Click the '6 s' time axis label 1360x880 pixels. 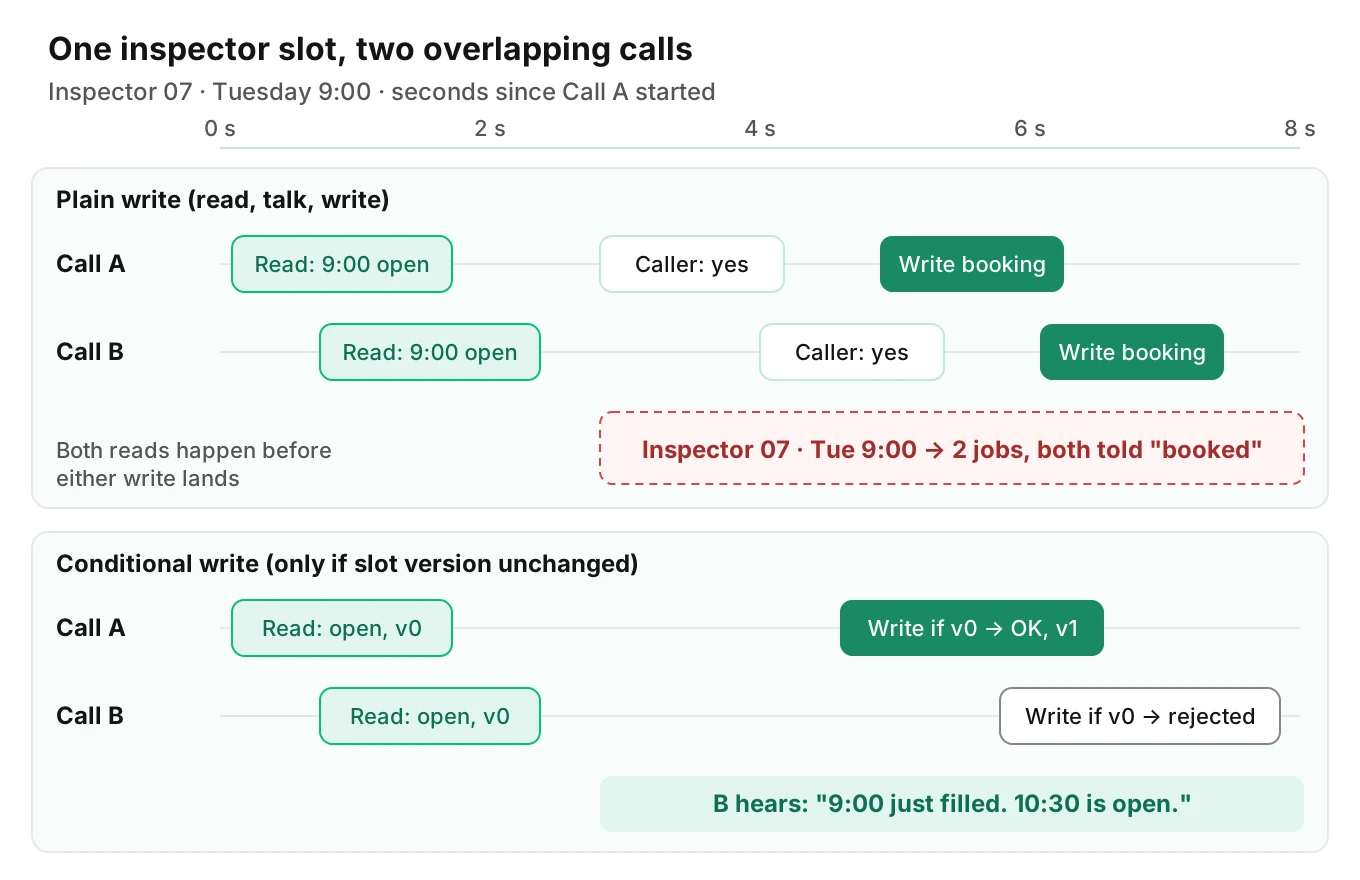(x=1030, y=128)
